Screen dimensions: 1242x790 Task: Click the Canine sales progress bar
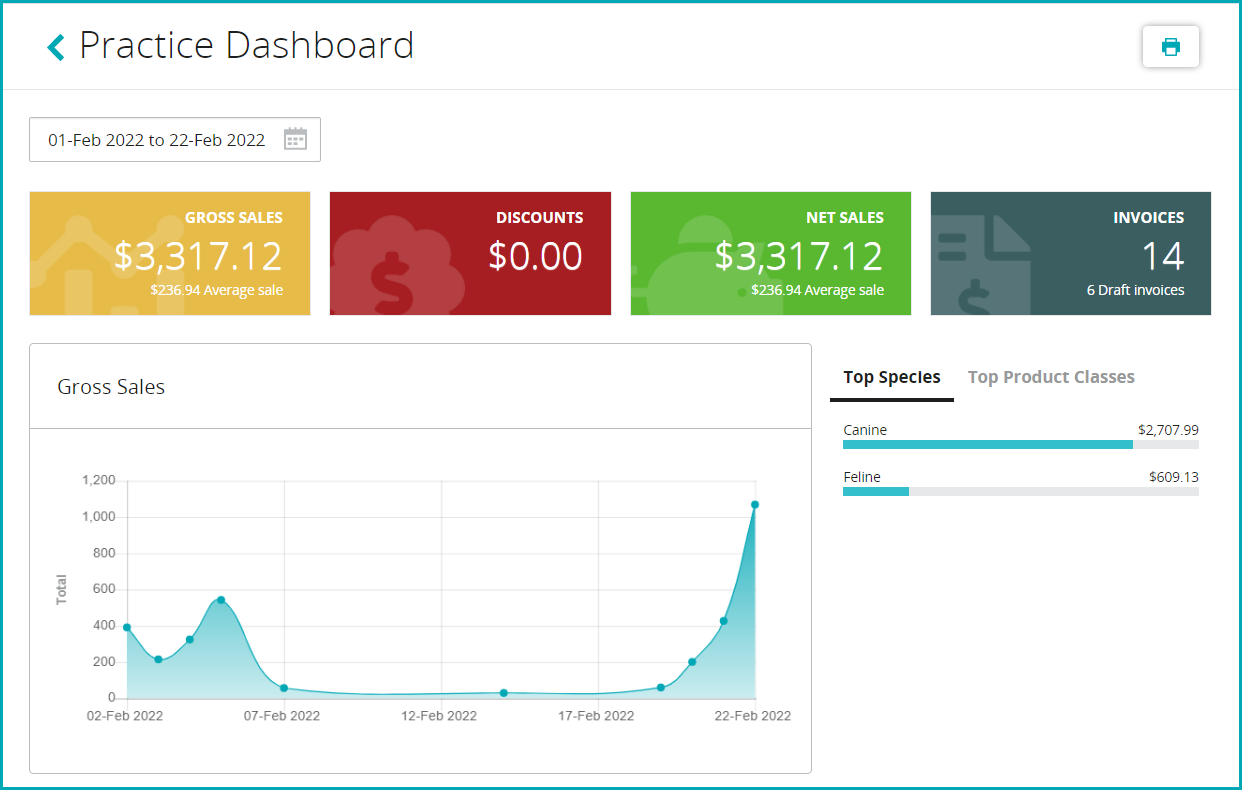pyautogui.click(x=1020, y=444)
